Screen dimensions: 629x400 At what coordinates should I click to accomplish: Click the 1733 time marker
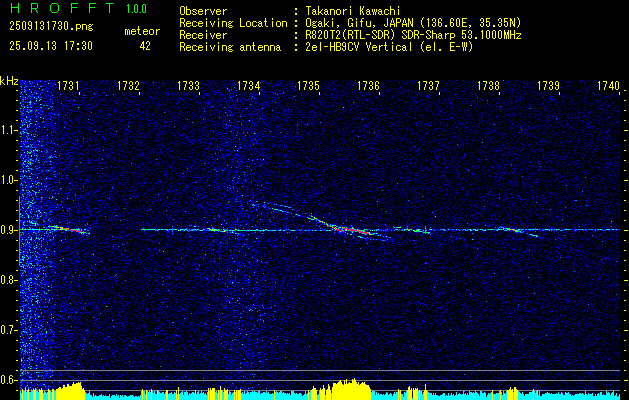point(189,86)
